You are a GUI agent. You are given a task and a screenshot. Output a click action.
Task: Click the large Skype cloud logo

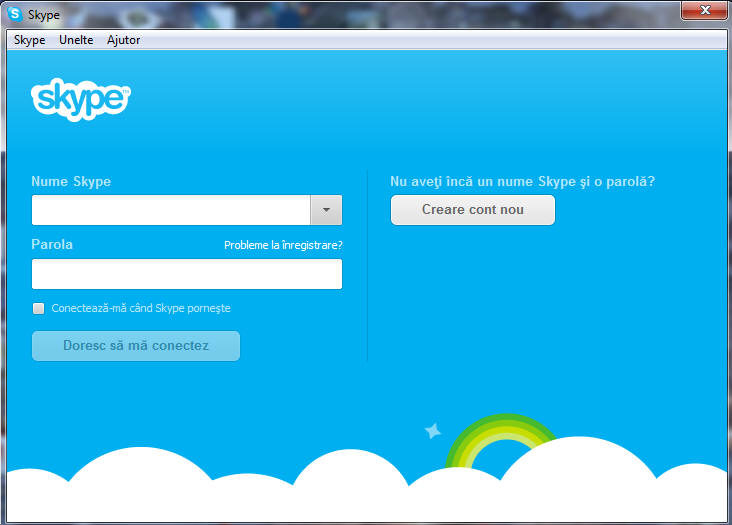80,98
